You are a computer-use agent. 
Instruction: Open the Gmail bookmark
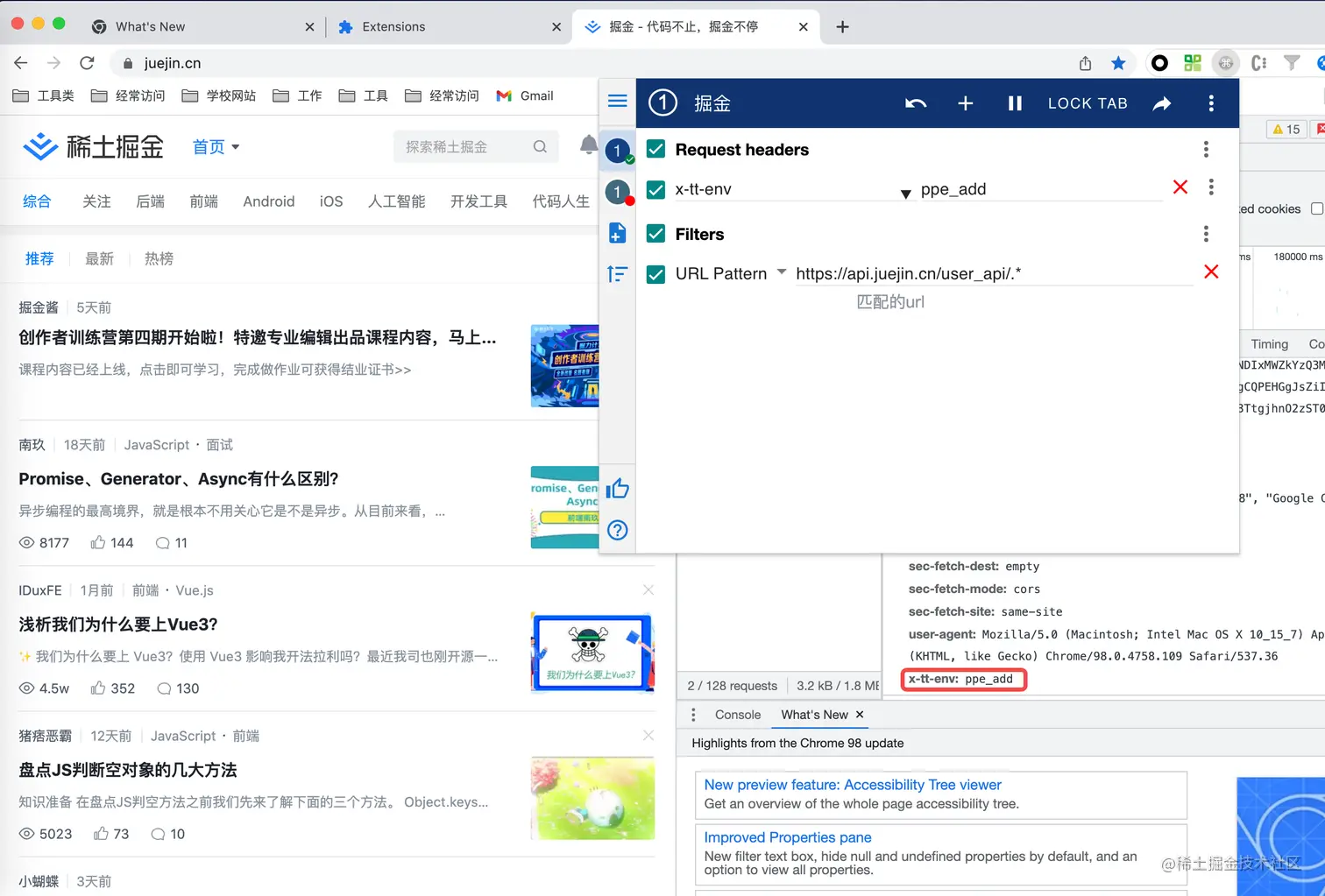point(525,95)
